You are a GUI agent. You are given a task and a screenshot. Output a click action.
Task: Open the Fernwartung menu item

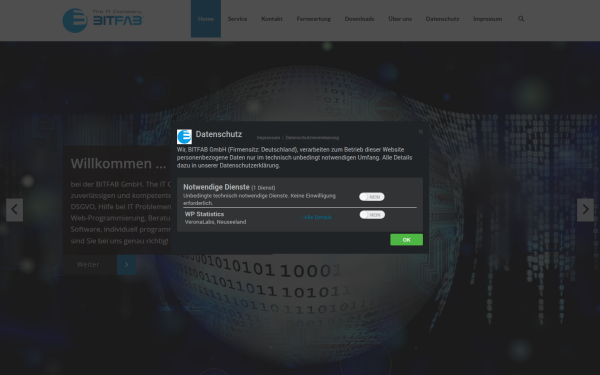pyautogui.click(x=313, y=19)
